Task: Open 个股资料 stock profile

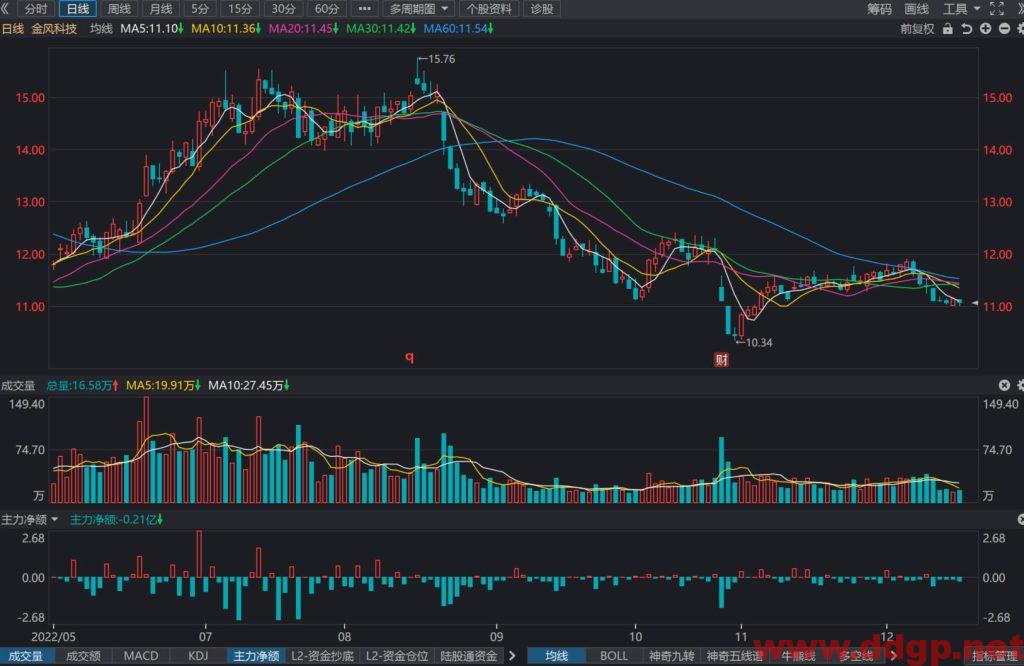Action: point(489,8)
